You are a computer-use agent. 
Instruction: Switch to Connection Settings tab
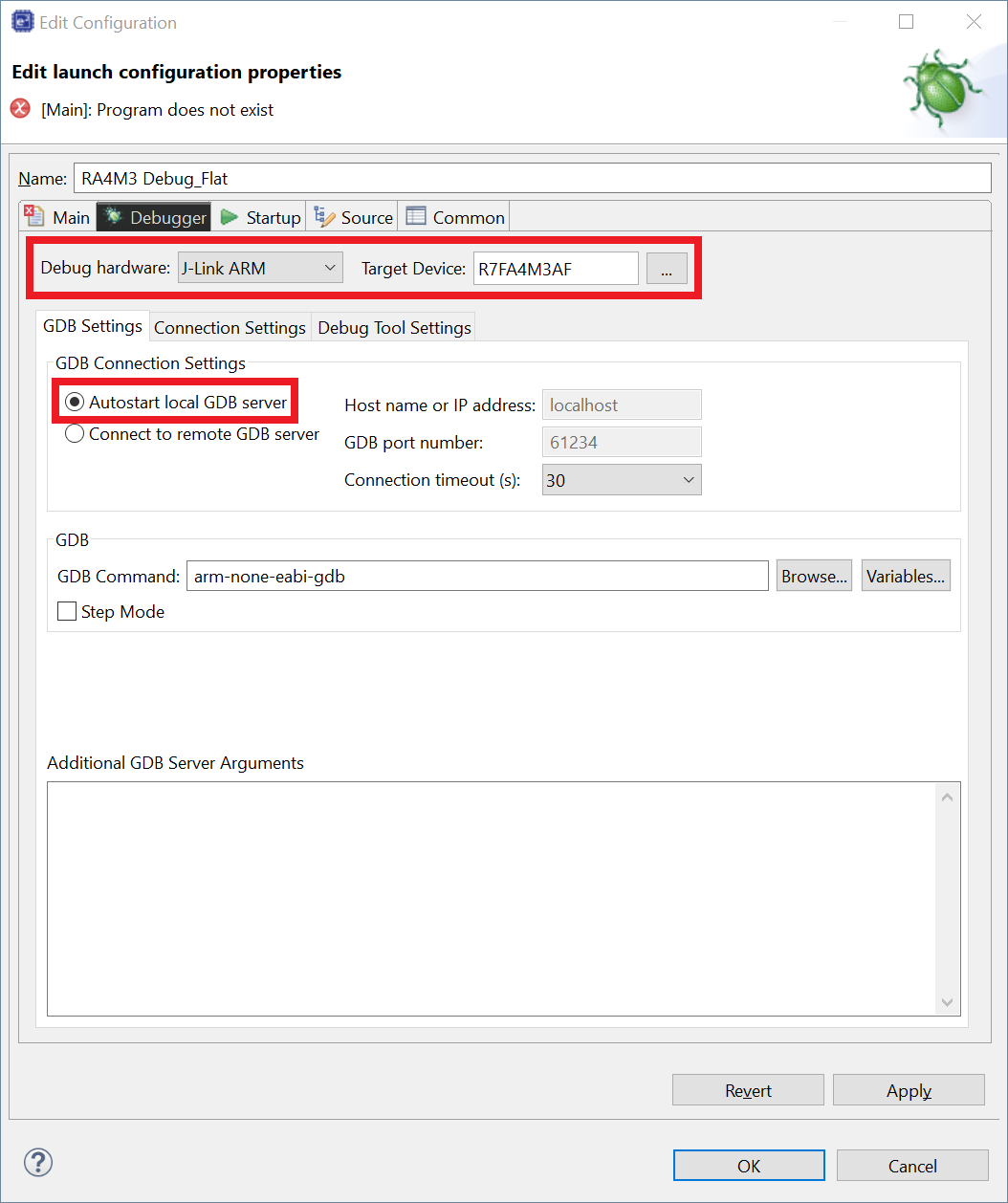pyautogui.click(x=230, y=327)
